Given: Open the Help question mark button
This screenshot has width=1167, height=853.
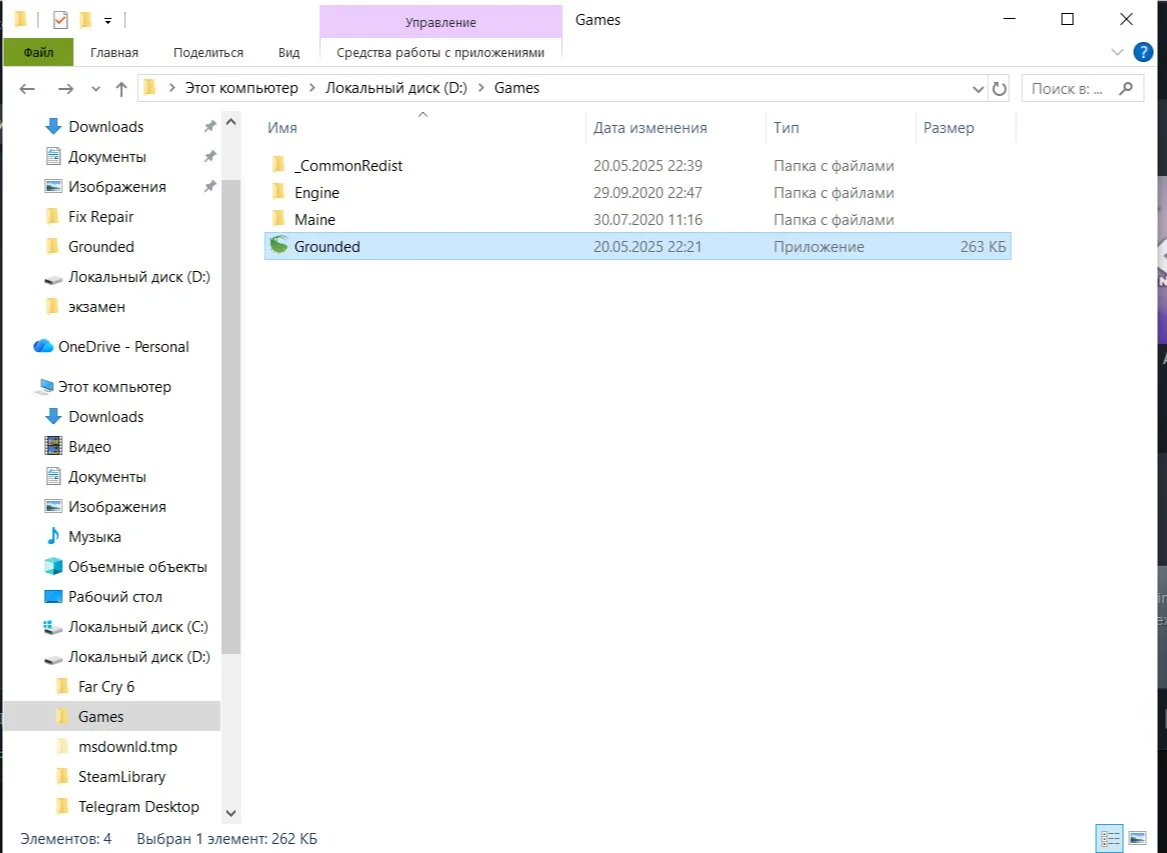Looking at the screenshot, I should point(1143,52).
